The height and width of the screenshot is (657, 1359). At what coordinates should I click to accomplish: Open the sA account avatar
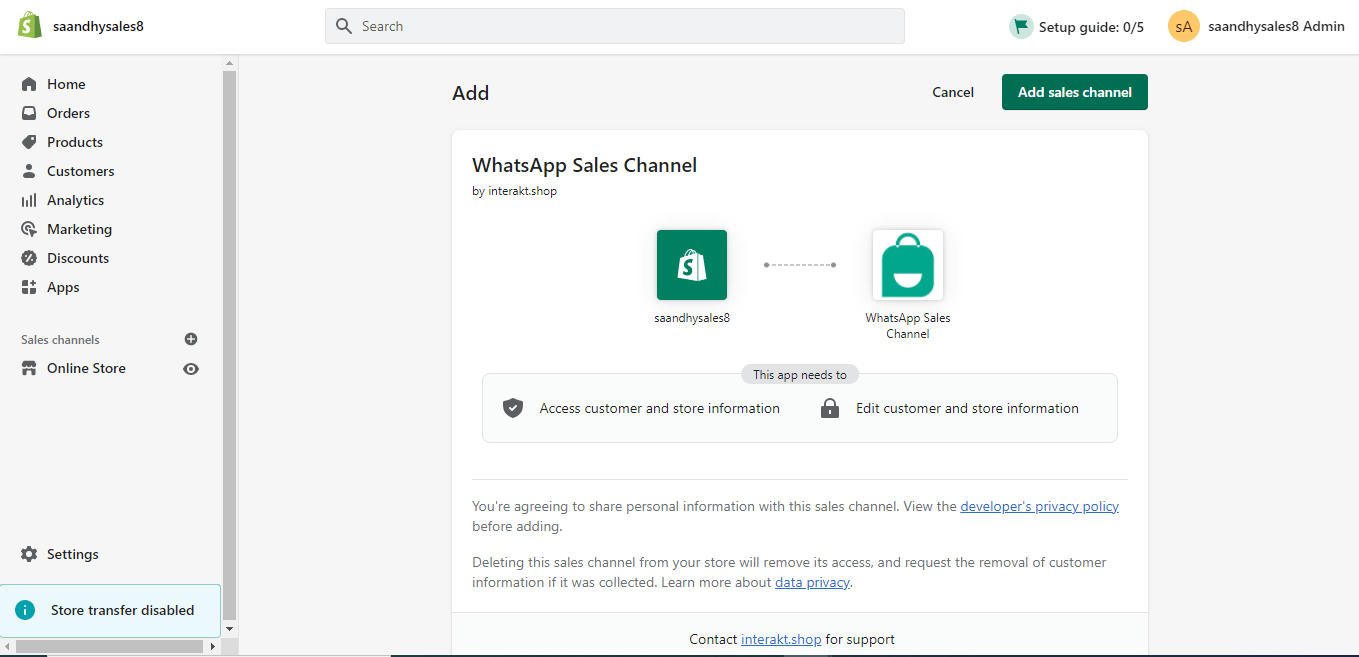[x=1184, y=27]
